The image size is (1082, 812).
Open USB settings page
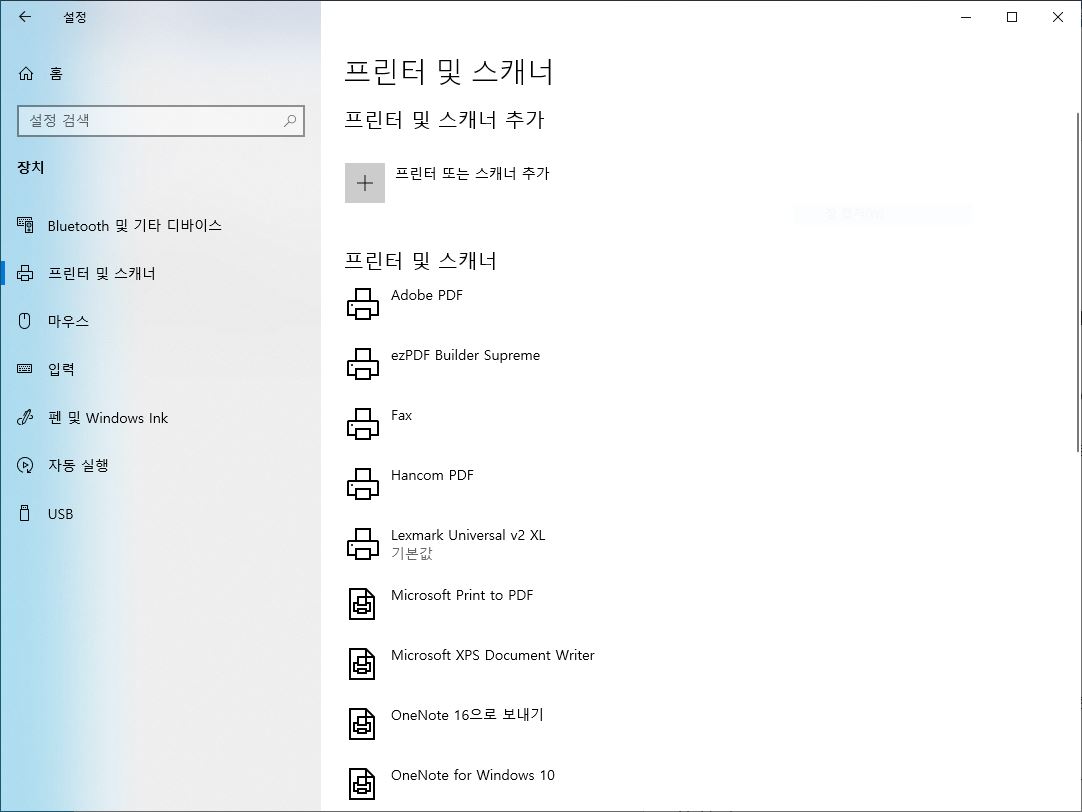[x=61, y=514]
